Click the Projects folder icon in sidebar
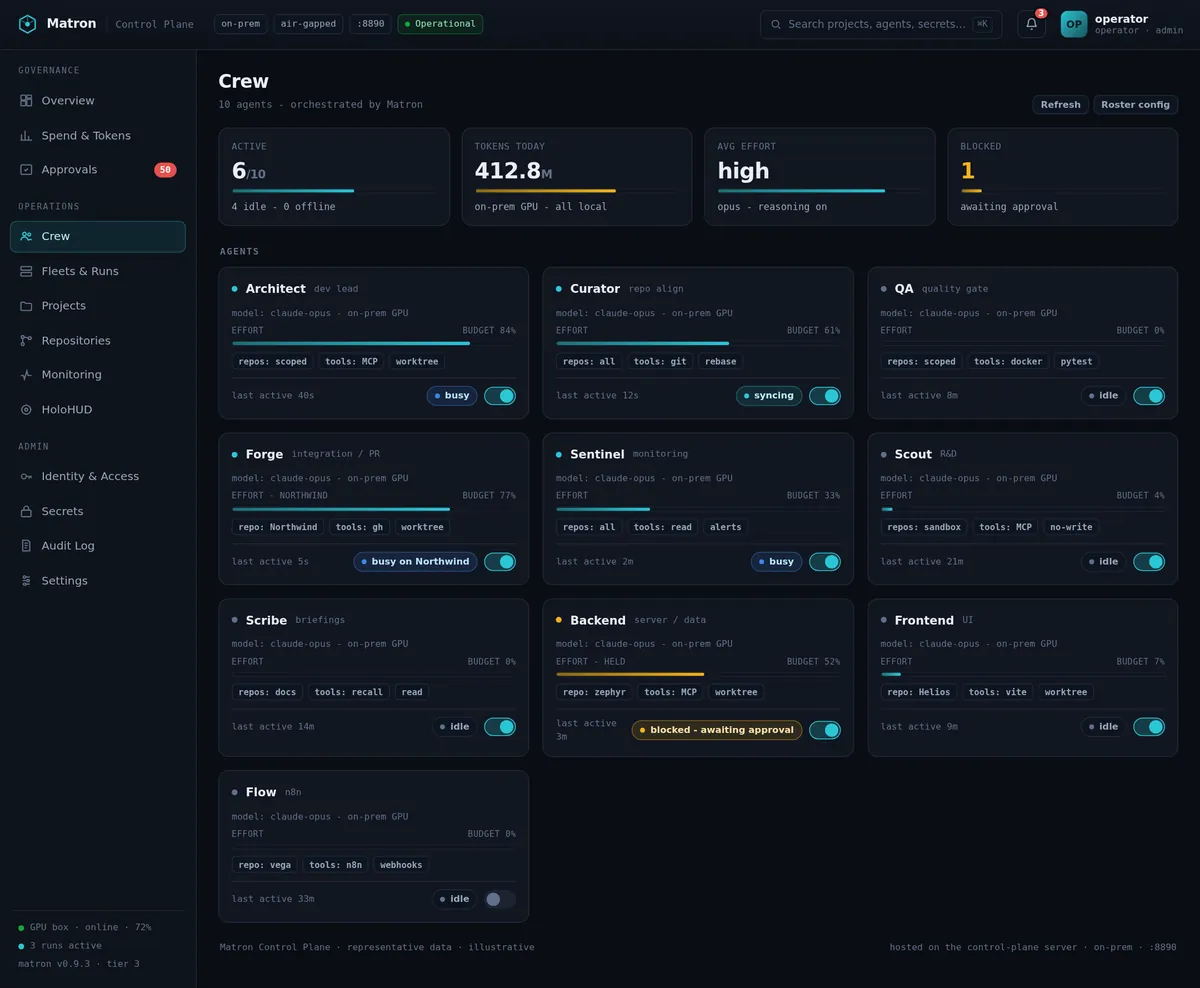 [26, 306]
